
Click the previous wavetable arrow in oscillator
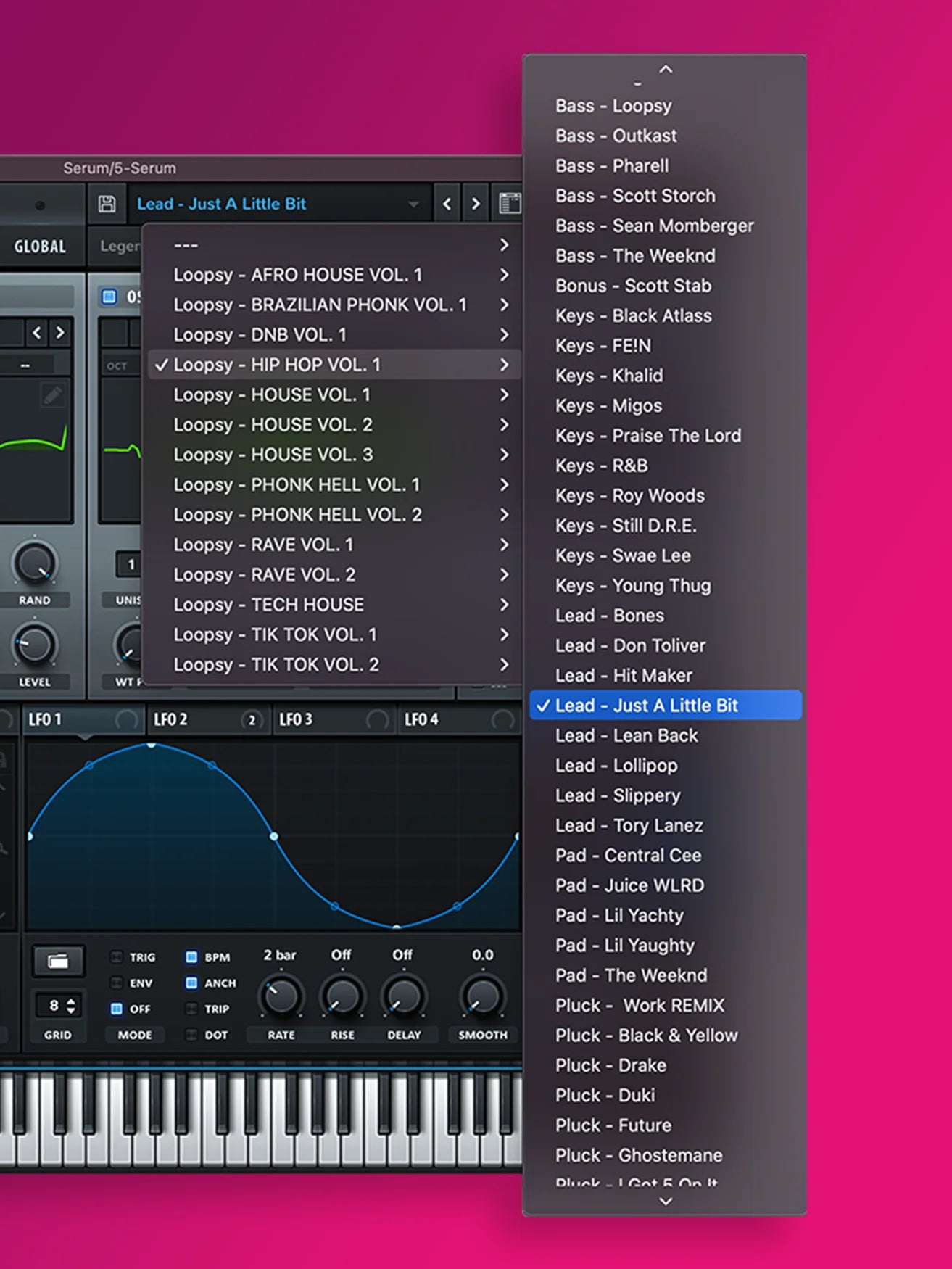pos(36,333)
